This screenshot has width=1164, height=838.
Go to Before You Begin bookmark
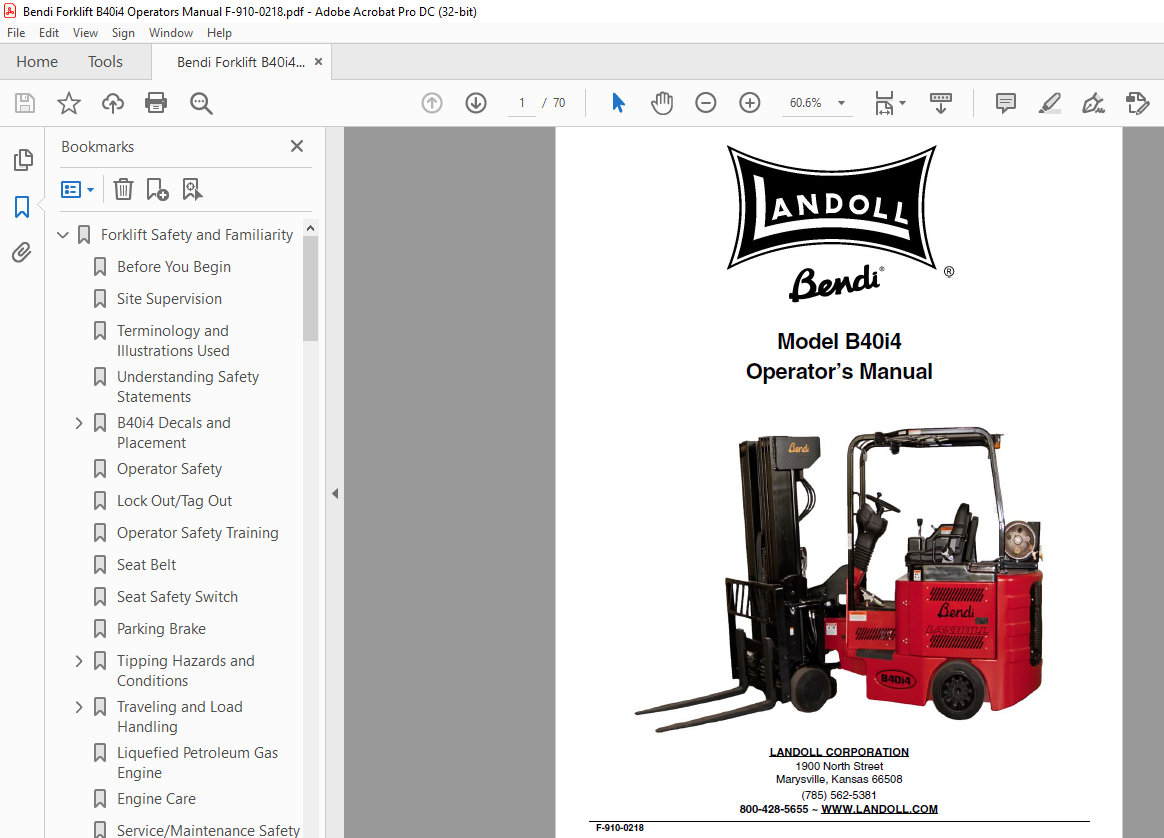pyautogui.click(x=174, y=267)
